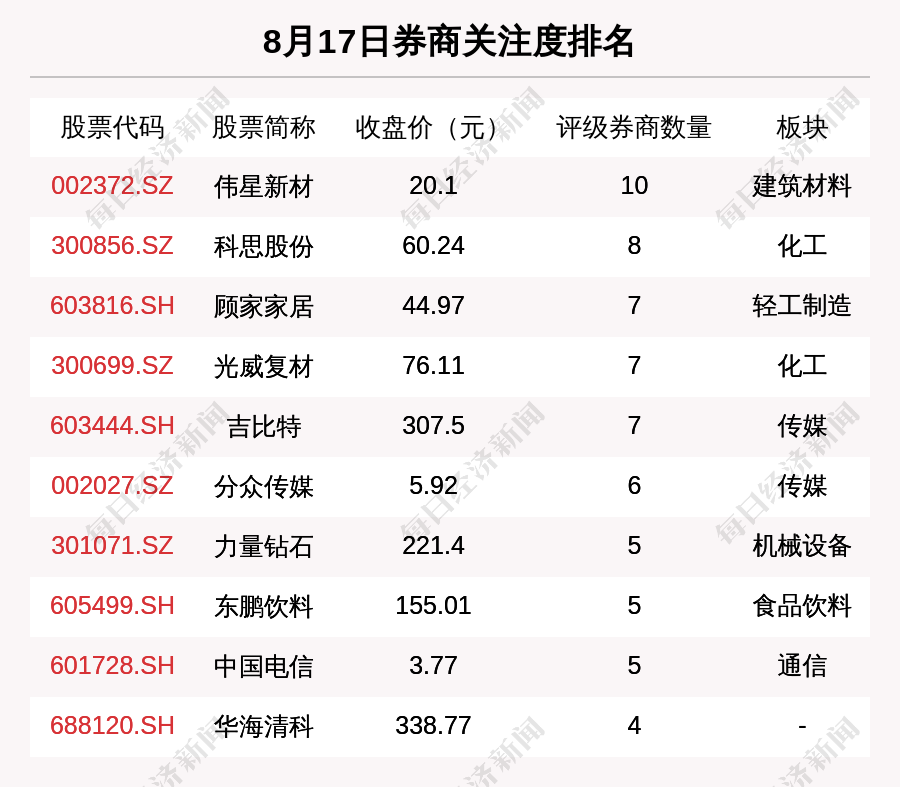Click the sector 化工 for 科思股份
This screenshot has width=900, height=787.
coord(802,246)
